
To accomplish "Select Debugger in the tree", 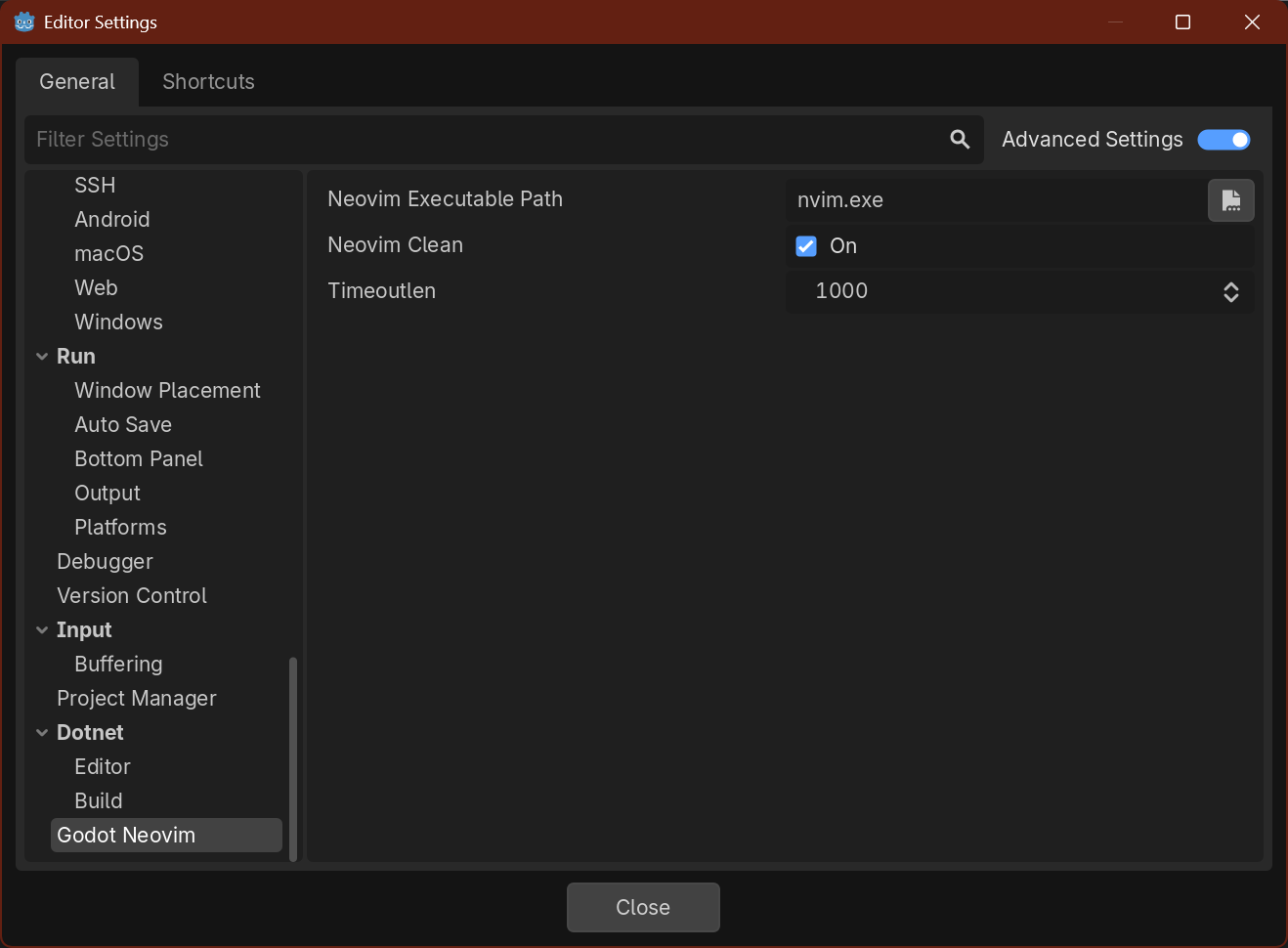I will pyautogui.click(x=105, y=562).
